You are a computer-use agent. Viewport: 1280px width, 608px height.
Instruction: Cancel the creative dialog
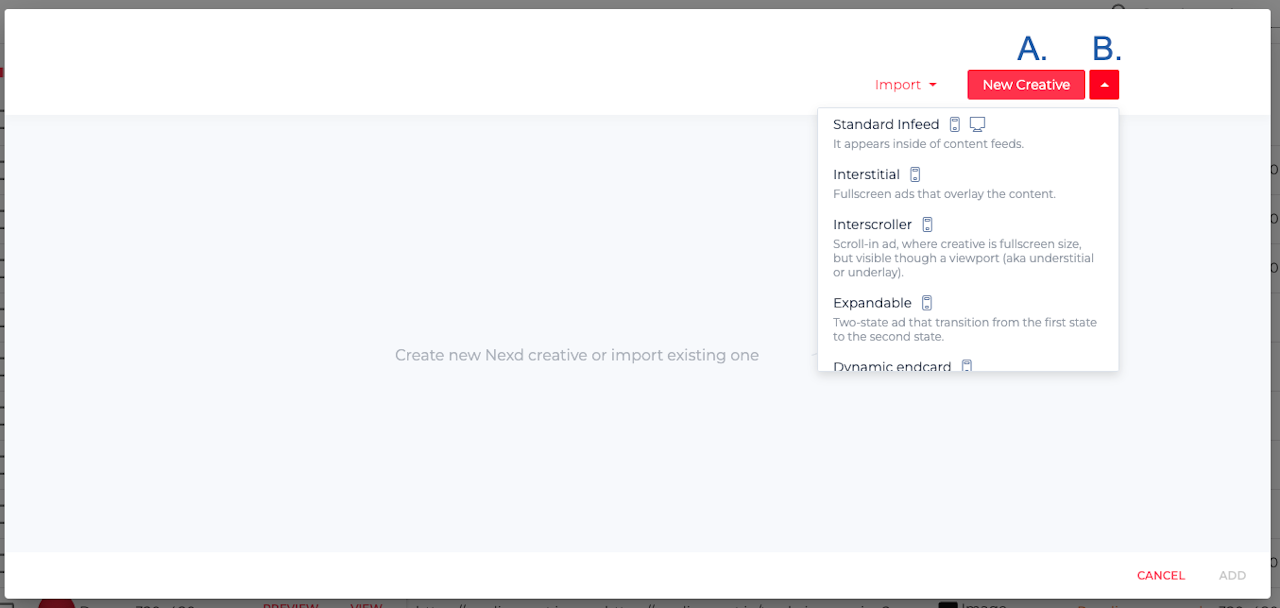[1160, 575]
